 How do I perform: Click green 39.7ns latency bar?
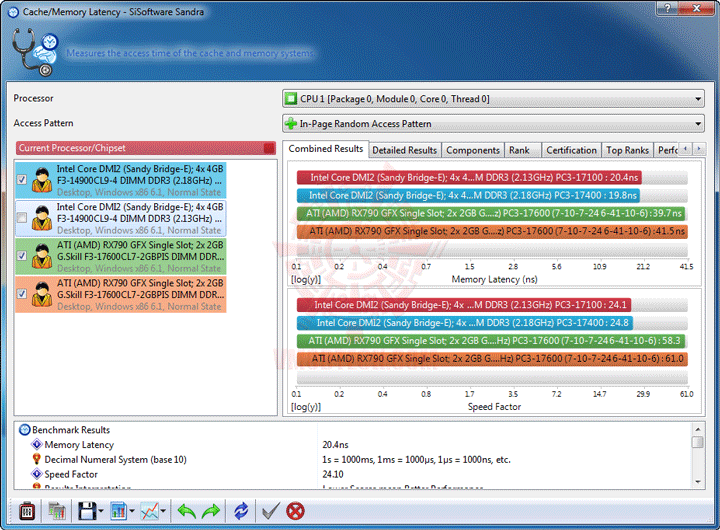coord(491,213)
